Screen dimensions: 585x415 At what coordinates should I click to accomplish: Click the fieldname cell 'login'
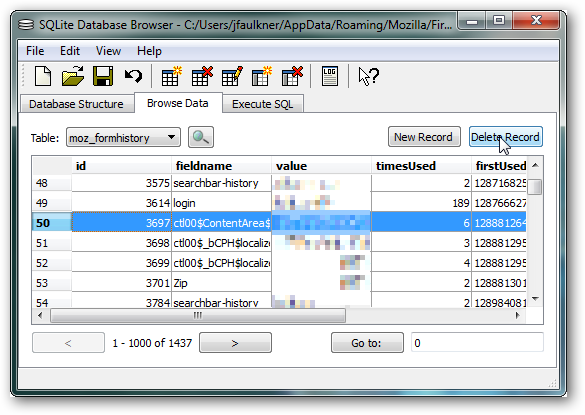pyautogui.click(x=221, y=203)
